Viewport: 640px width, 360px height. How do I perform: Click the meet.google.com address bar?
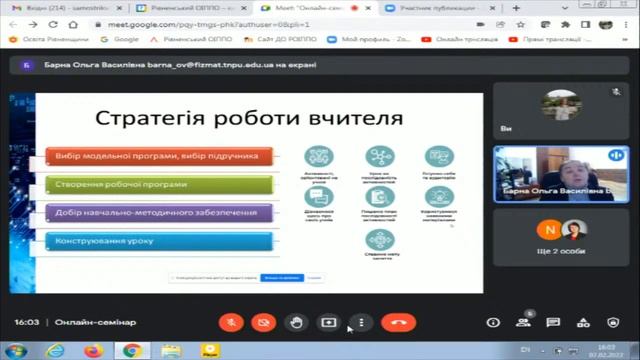point(286,25)
